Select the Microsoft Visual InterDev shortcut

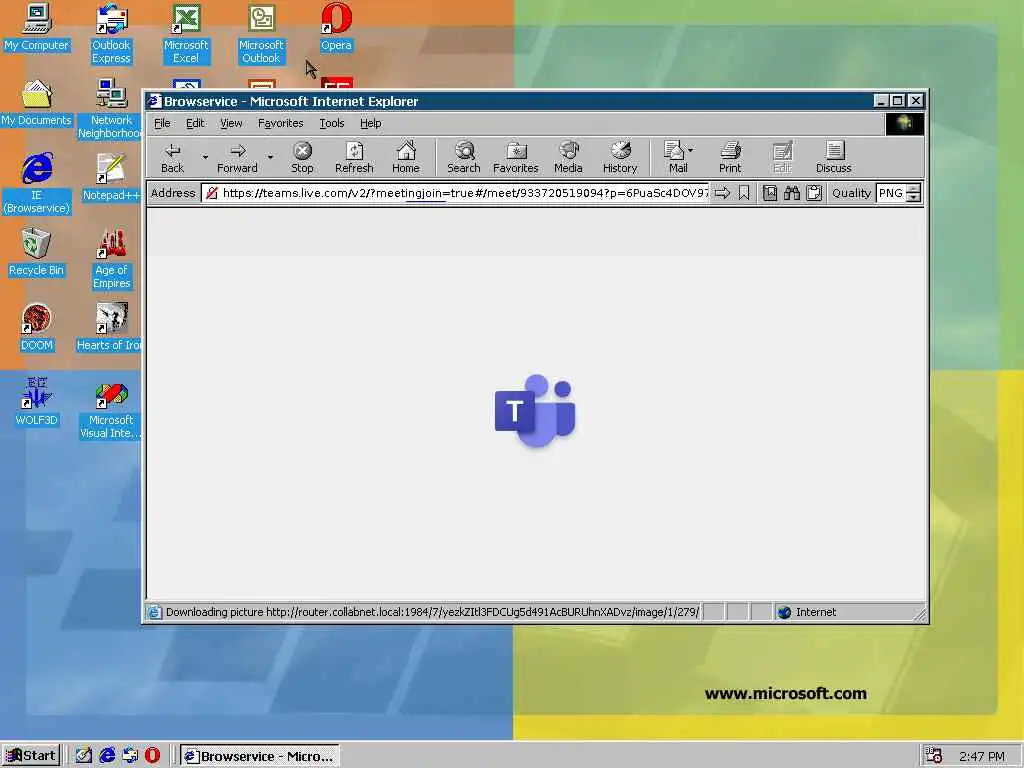pos(110,410)
